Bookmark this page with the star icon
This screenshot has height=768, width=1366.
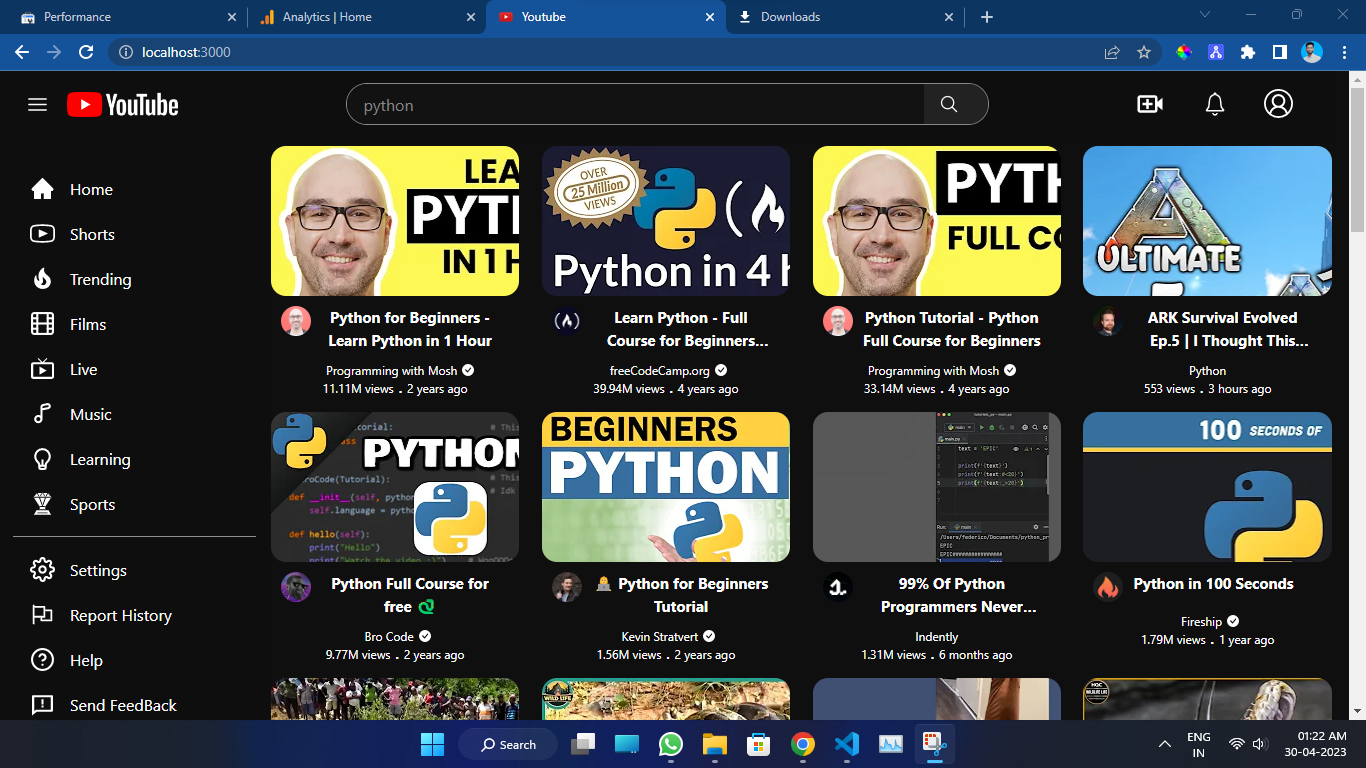1144,52
